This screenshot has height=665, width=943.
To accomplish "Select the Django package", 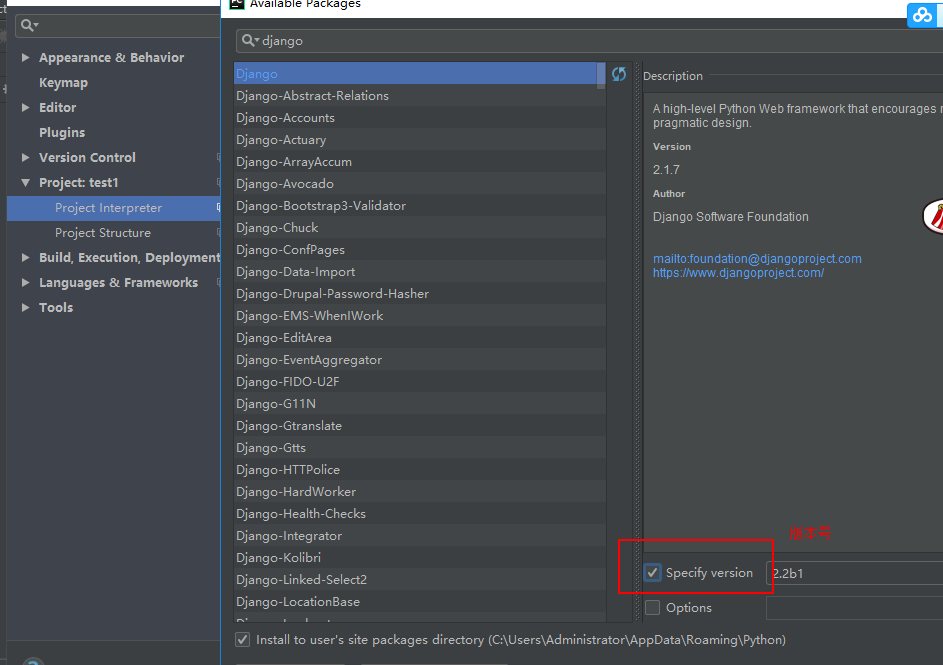I will pyautogui.click(x=415, y=73).
